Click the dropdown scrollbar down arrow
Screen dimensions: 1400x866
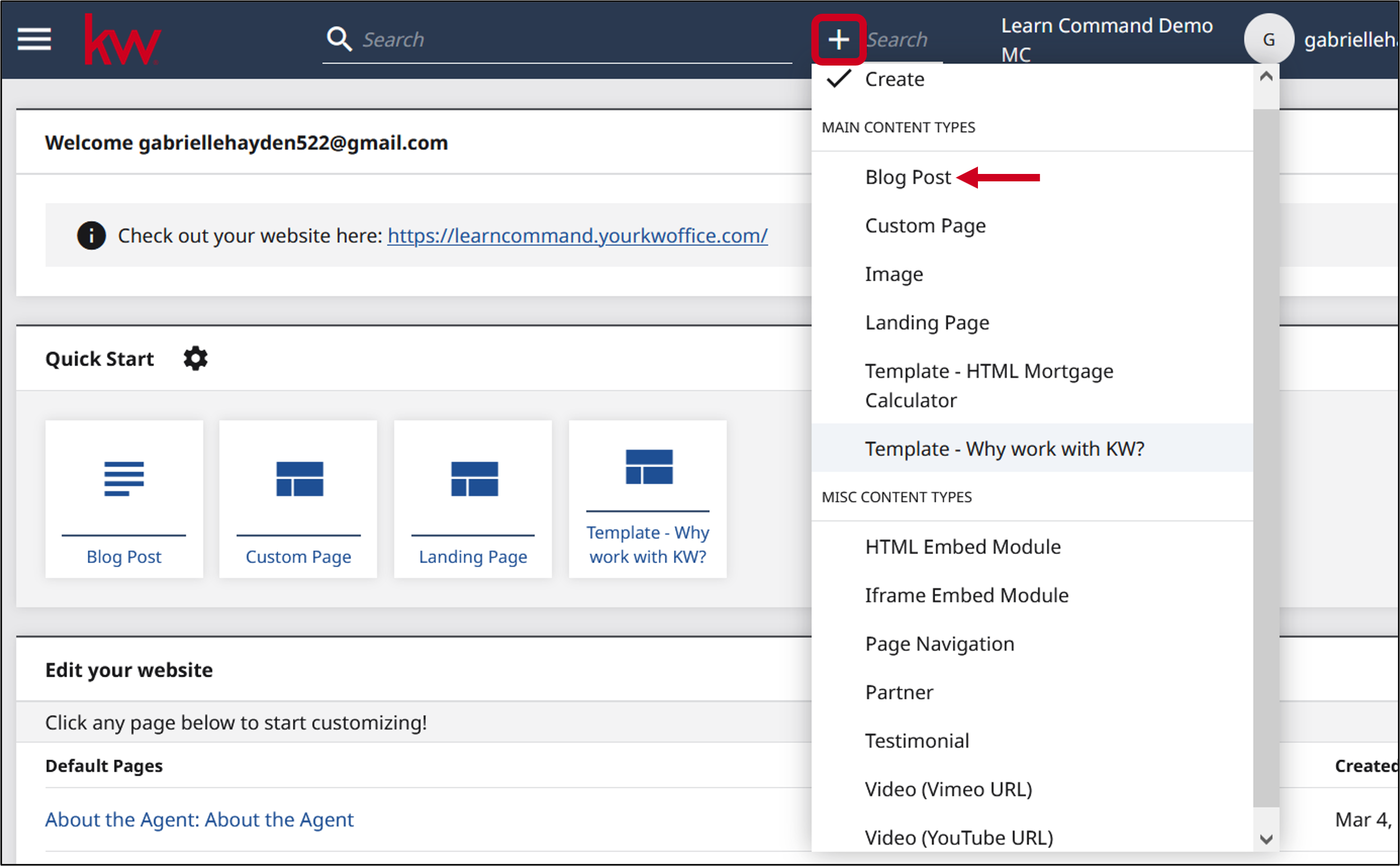pyautogui.click(x=1266, y=839)
